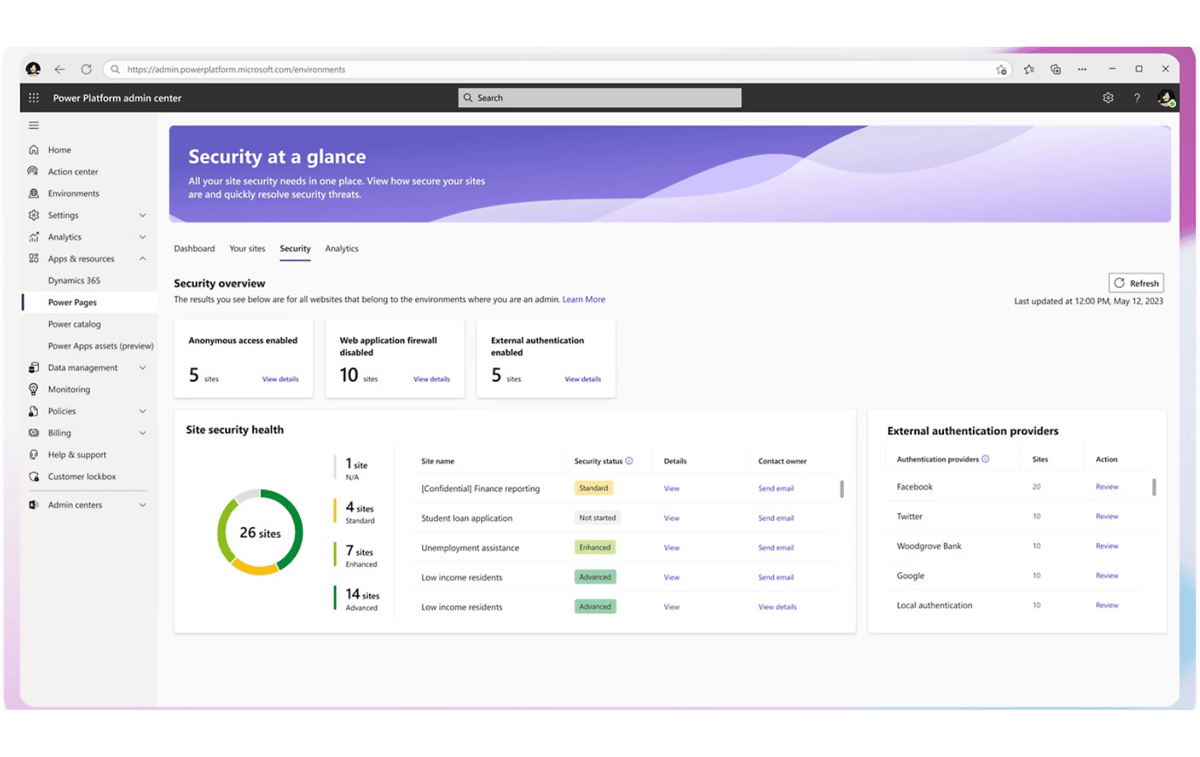Click the Policies icon
Viewport: 1200px width, 757px height.
[34, 411]
